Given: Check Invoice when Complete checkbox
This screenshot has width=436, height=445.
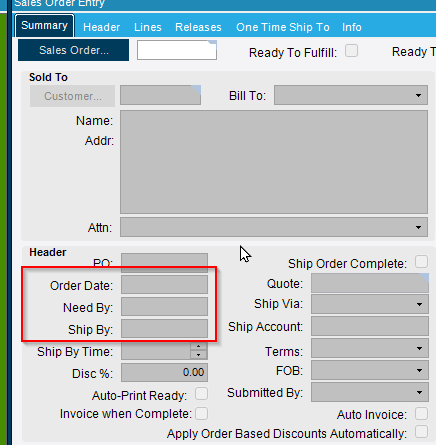Looking at the screenshot, I should [201, 413].
